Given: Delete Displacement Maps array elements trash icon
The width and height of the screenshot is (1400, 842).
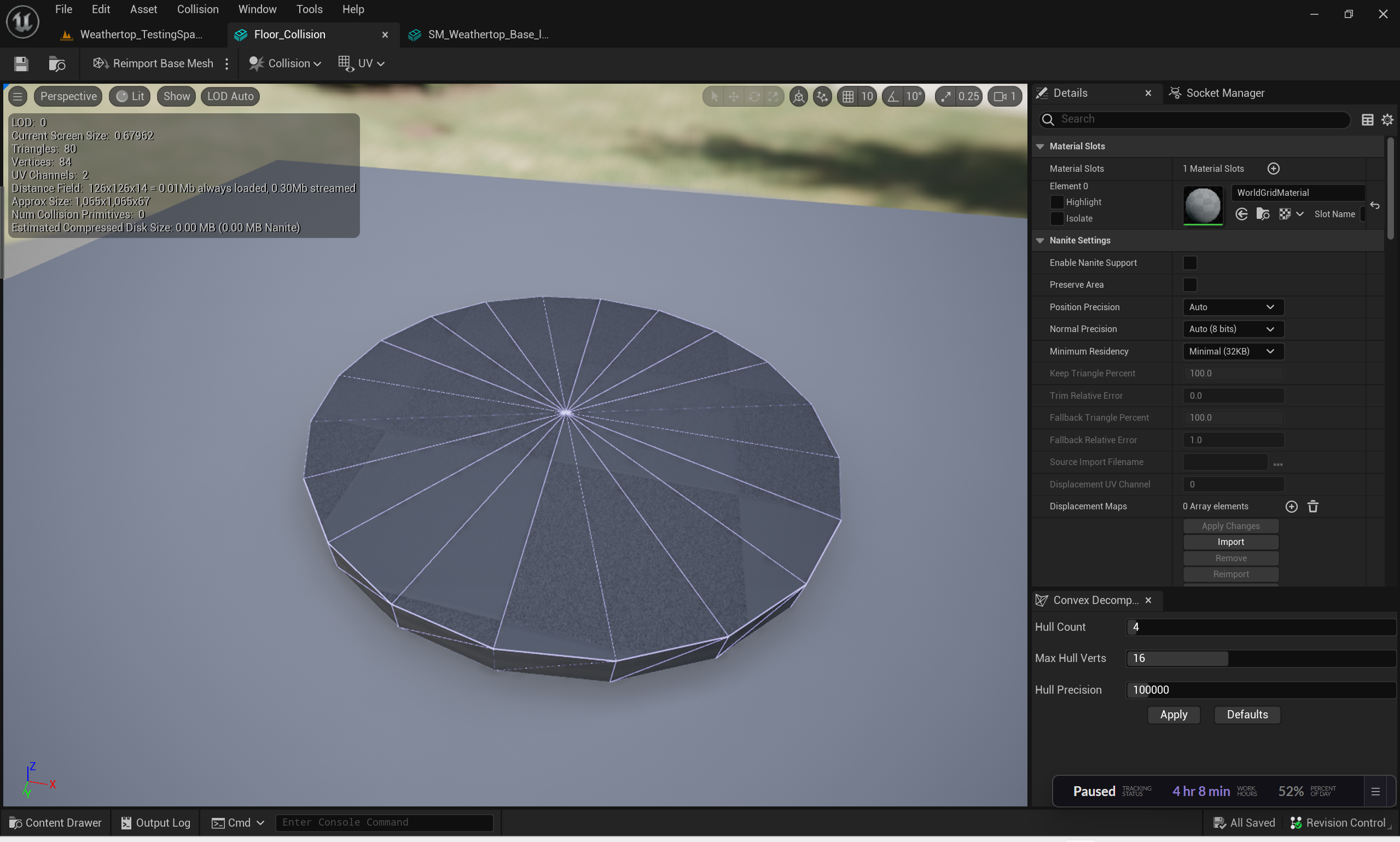Looking at the screenshot, I should pos(1312,507).
